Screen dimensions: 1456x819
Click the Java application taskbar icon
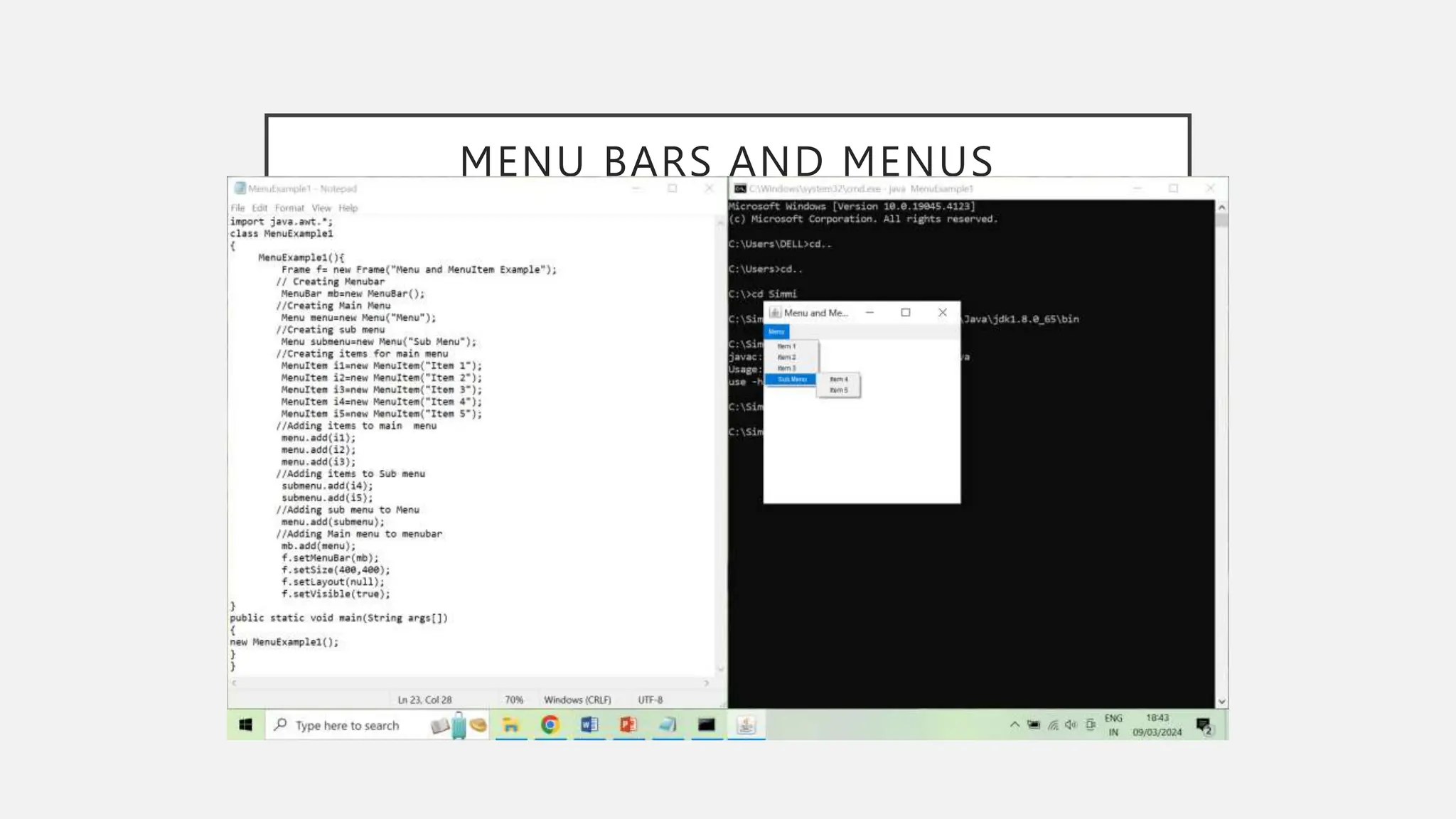pos(745,724)
